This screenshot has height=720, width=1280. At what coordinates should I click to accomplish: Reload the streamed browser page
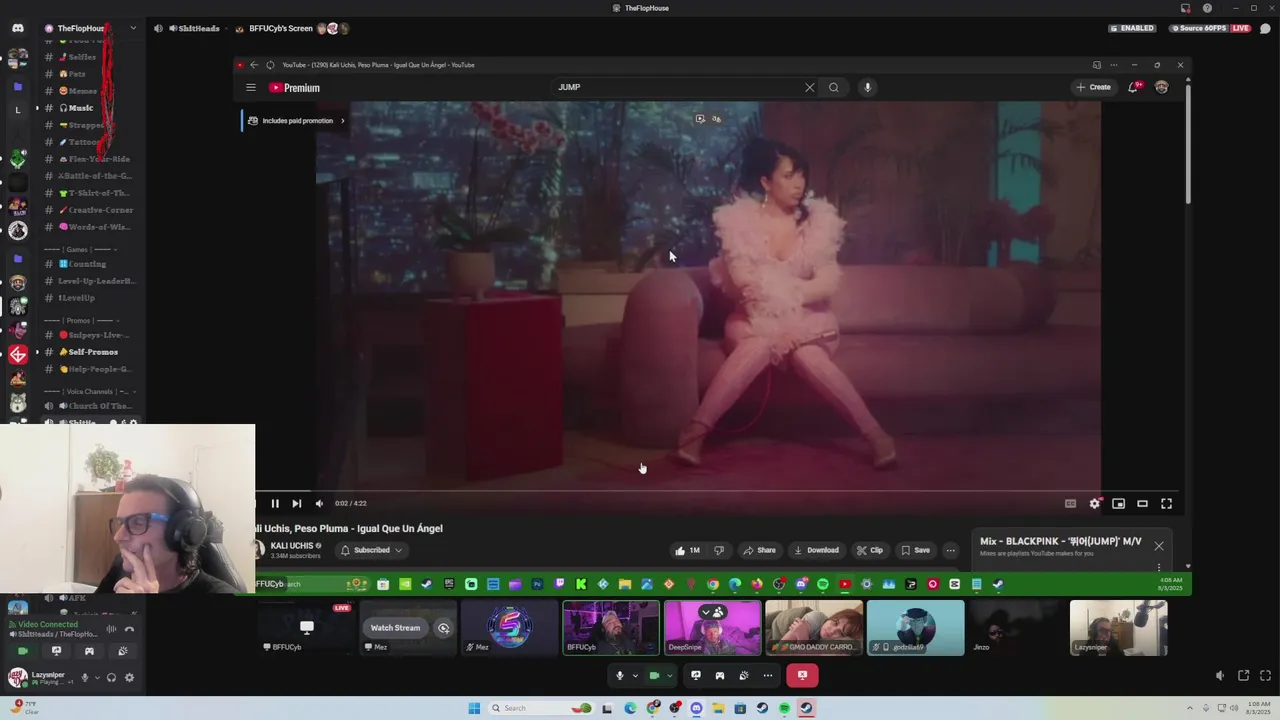pyautogui.click(x=270, y=65)
